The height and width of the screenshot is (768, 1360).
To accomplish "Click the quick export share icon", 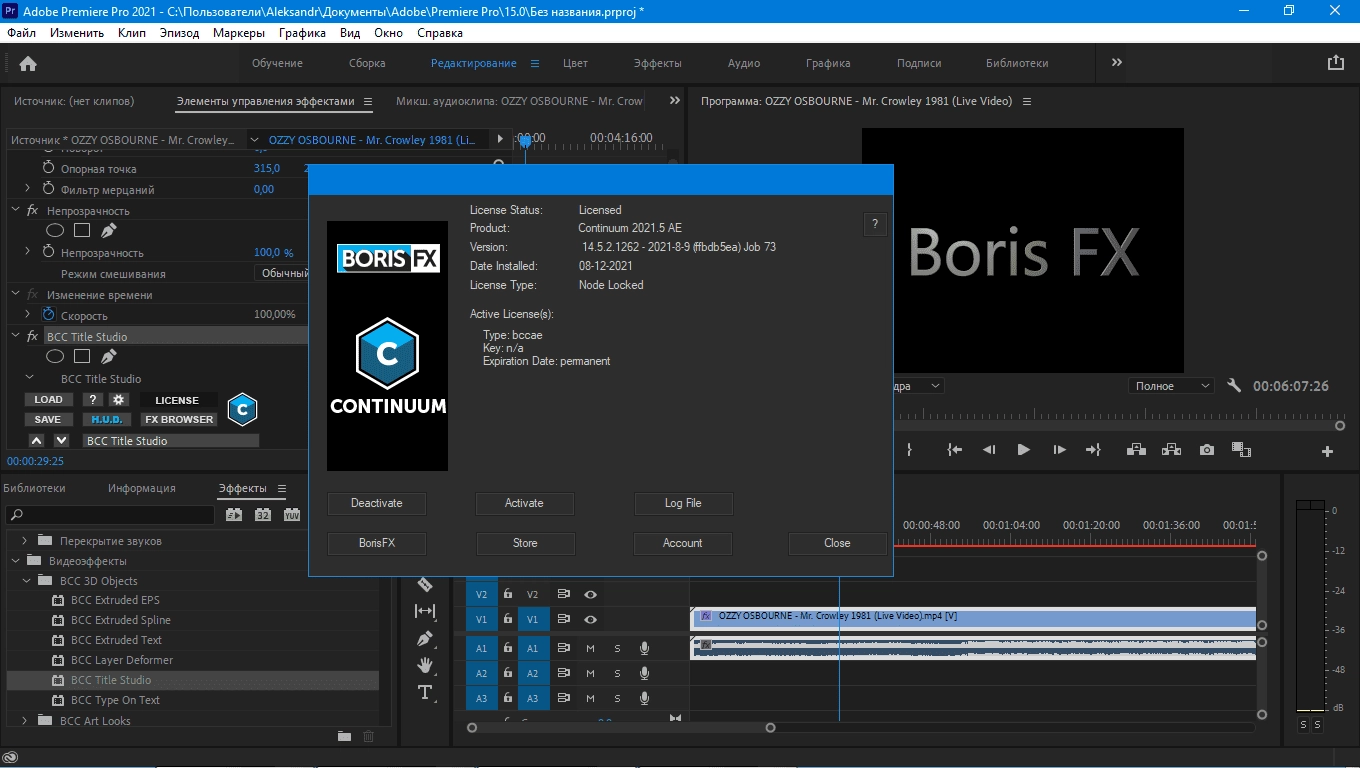I will (1335, 62).
